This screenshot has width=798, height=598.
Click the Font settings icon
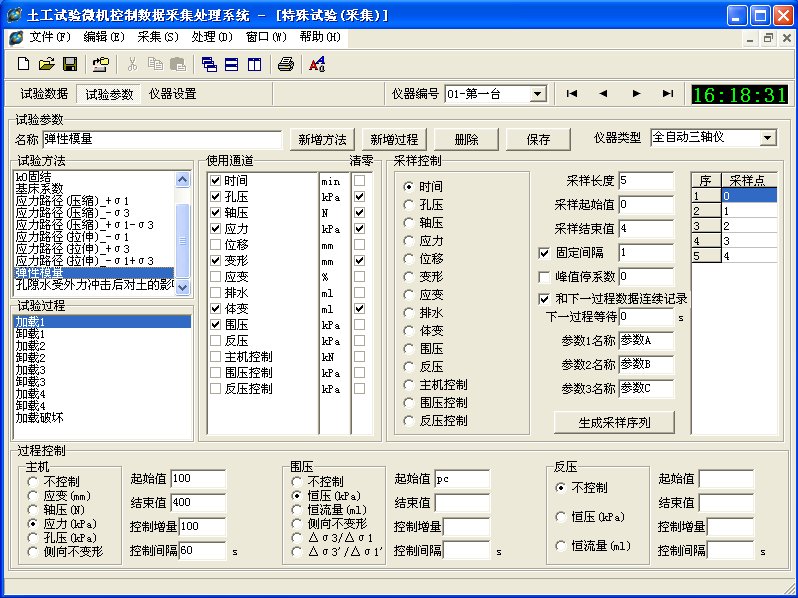click(317, 64)
